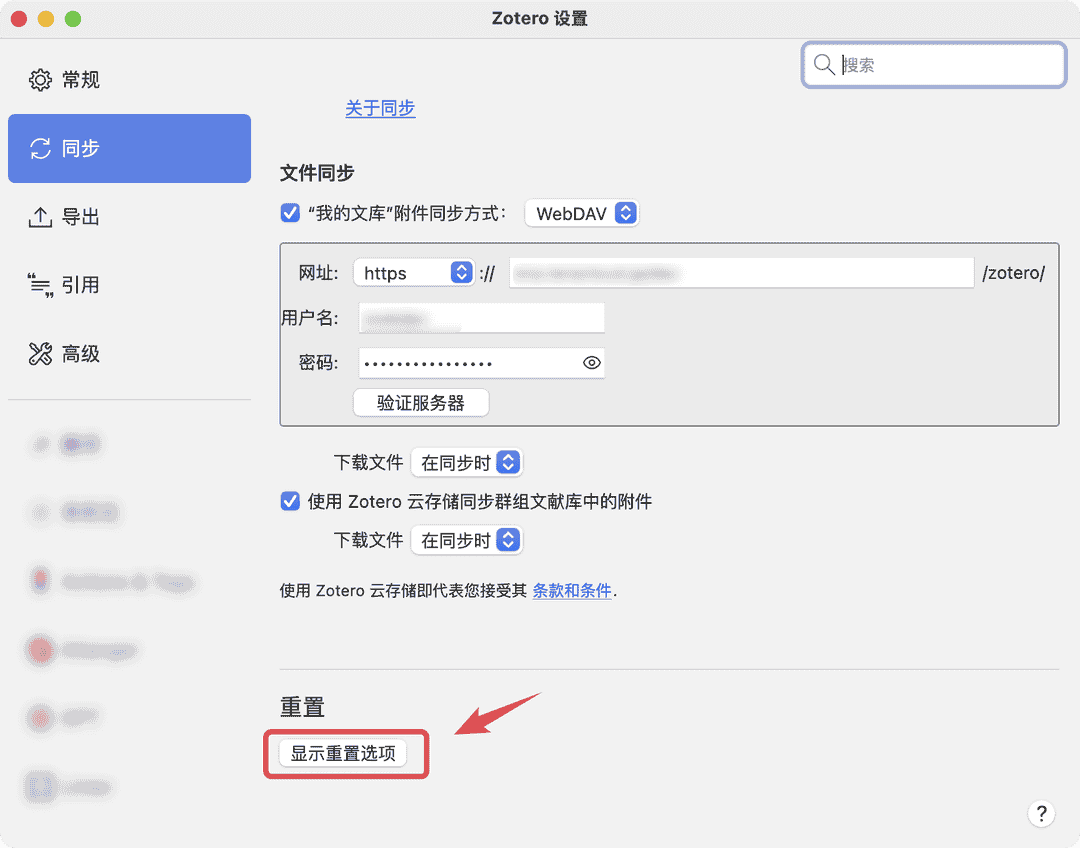Open the 关于同步 link
The image size is (1080, 848).
tap(380, 108)
